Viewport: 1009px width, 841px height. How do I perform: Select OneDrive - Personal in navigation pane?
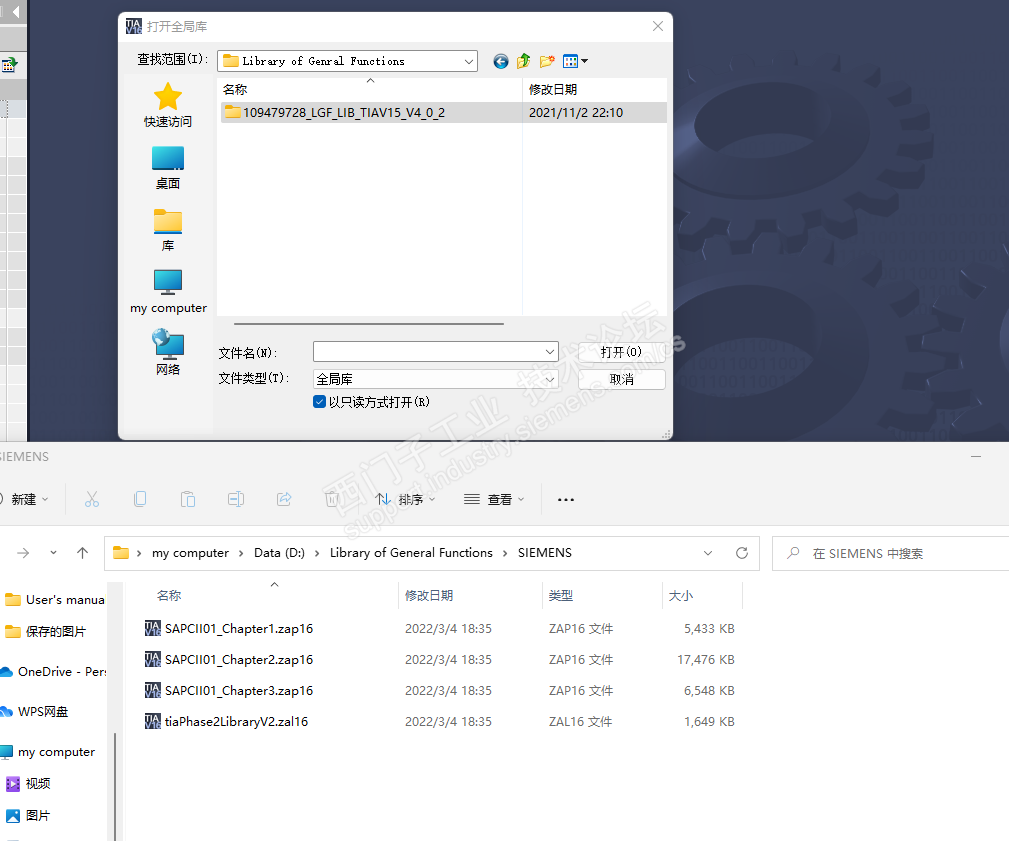coord(54,672)
